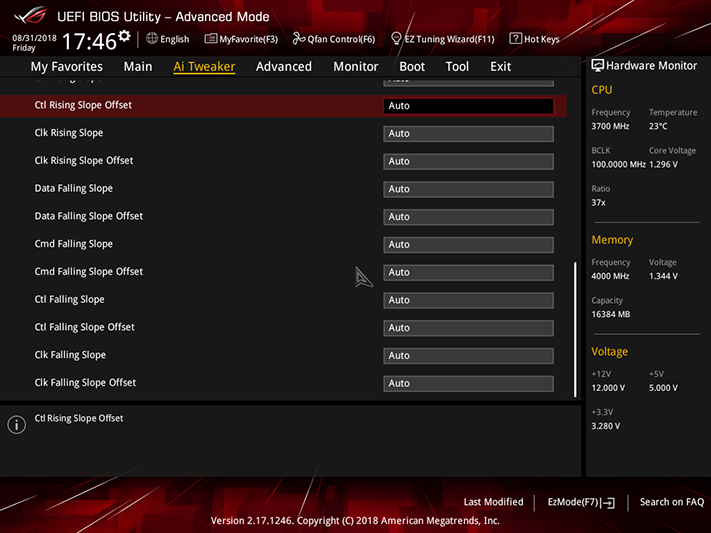Screen dimensions: 711x533
Task: Click CPU frequency value 3700 MHz
Action: pyautogui.click(x=610, y=126)
